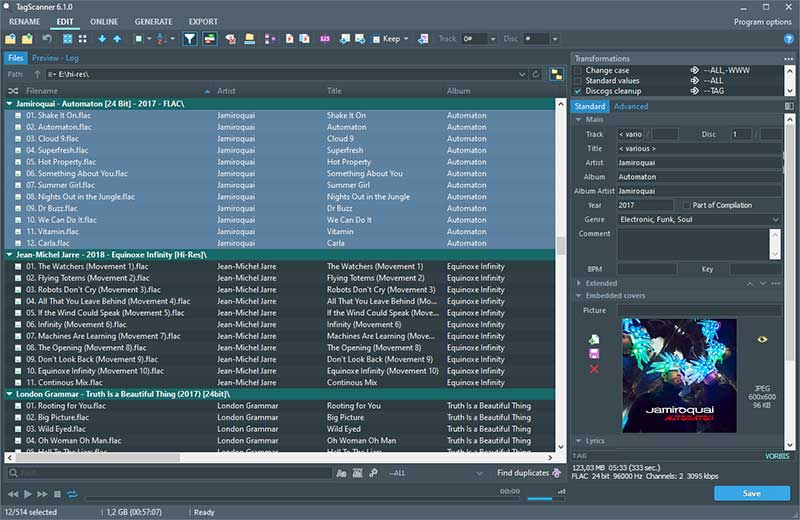Click the red X delete cover icon
The width and height of the screenshot is (800, 520).
pos(594,369)
